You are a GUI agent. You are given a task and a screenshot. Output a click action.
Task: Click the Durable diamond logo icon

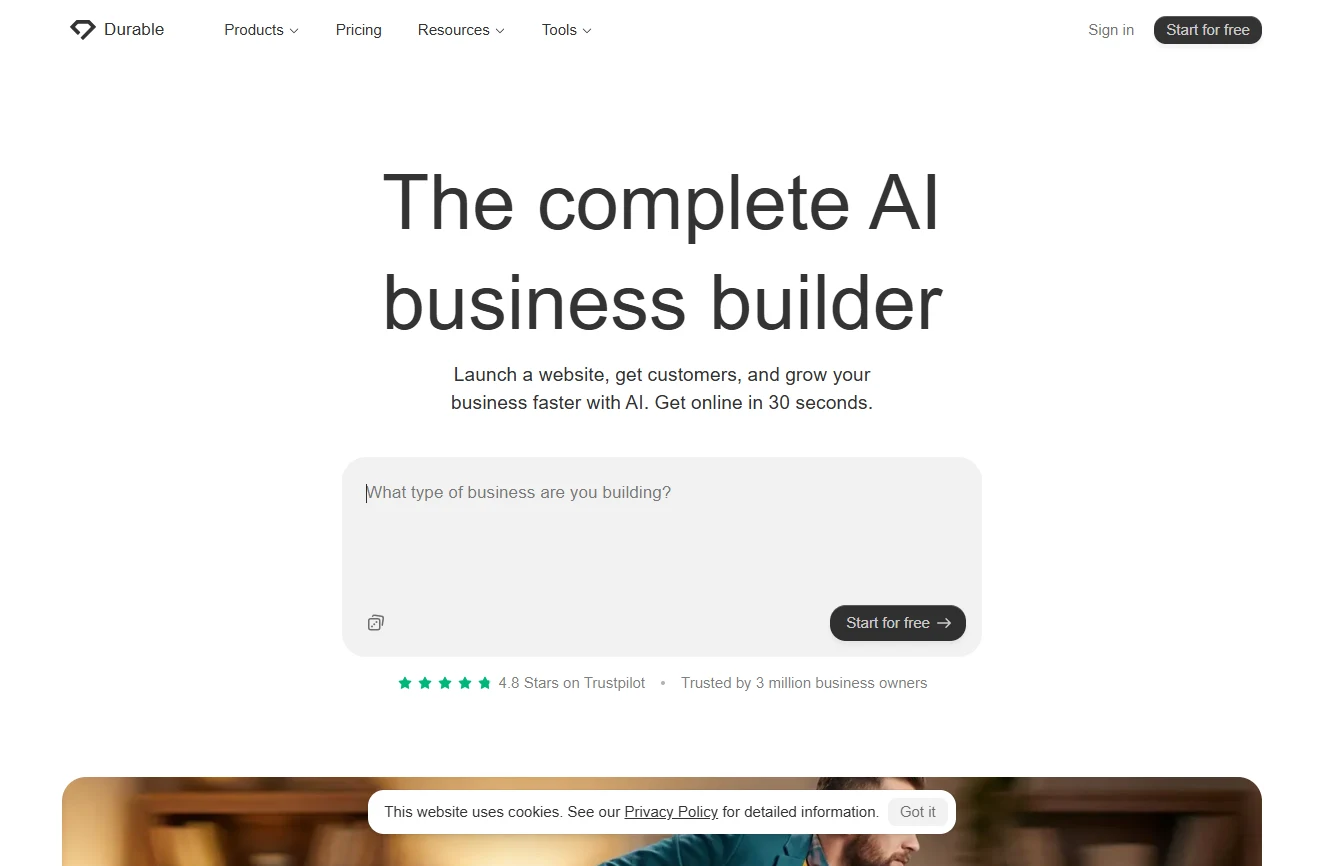[82, 30]
